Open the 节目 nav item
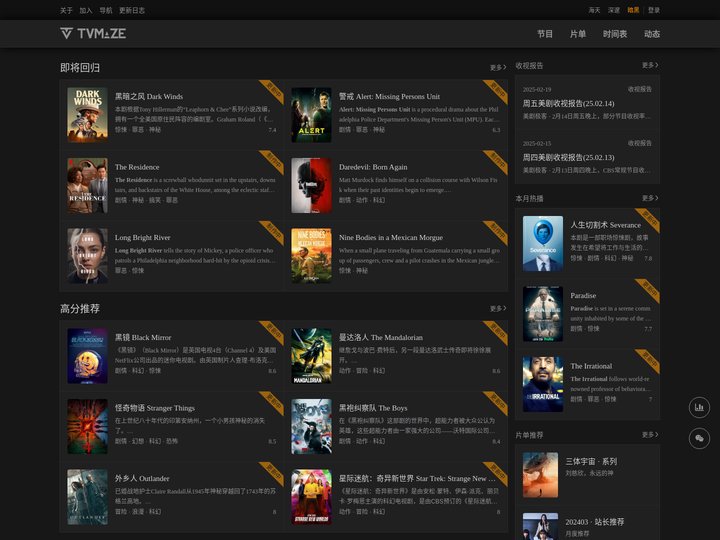720x540 pixels. pos(545,34)
